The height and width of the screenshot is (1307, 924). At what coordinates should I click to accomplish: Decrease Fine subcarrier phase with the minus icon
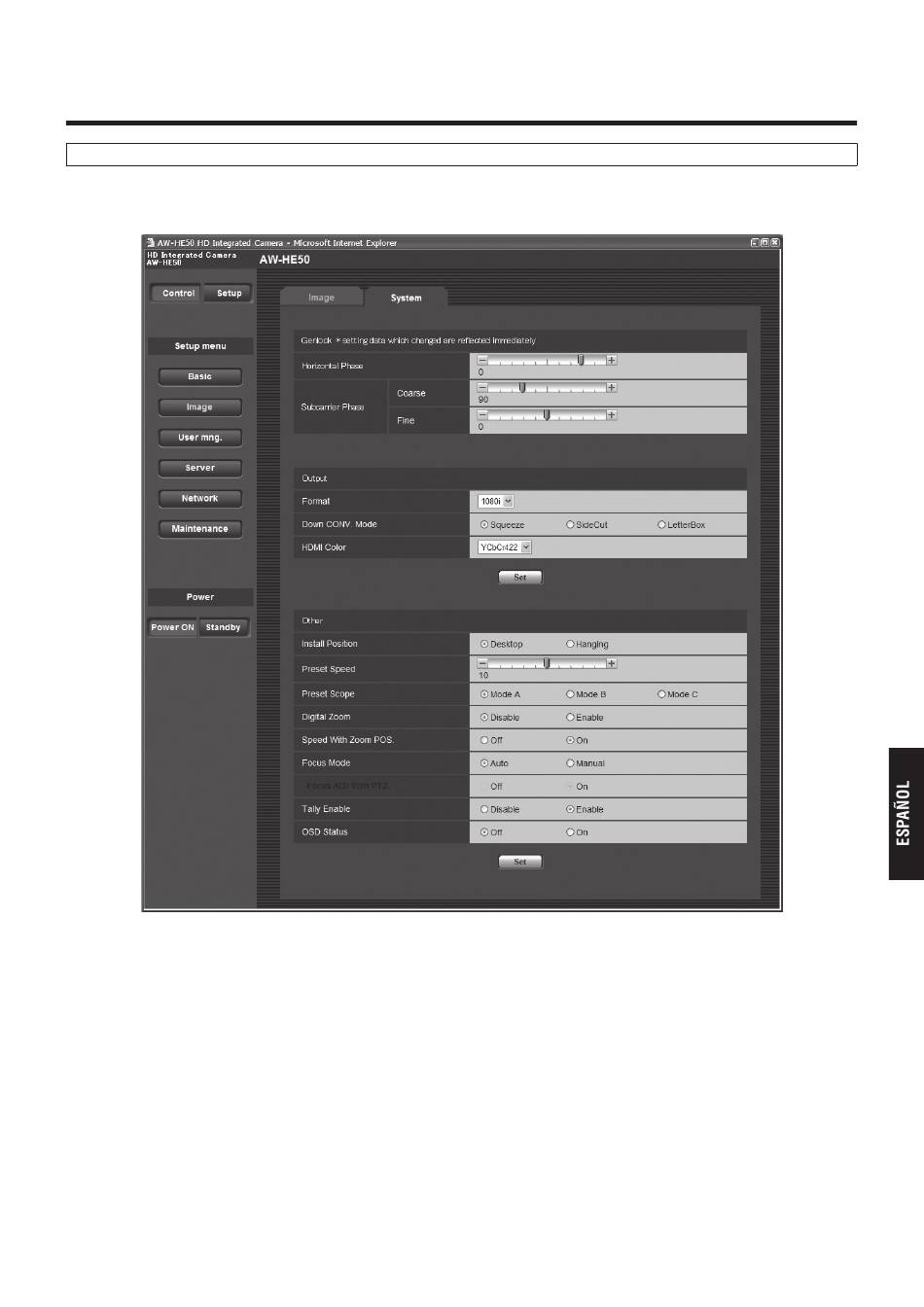pos(482,415)
